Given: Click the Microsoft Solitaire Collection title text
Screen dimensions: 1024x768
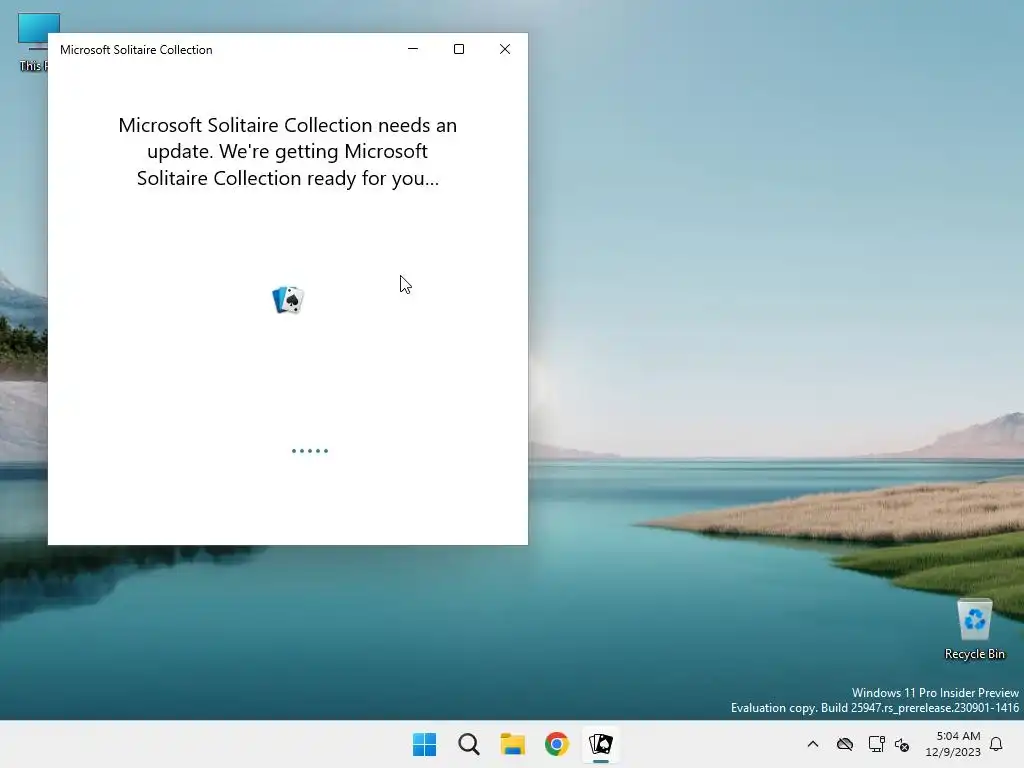Looking at the screenshot, I should click(x=136, y=50).
